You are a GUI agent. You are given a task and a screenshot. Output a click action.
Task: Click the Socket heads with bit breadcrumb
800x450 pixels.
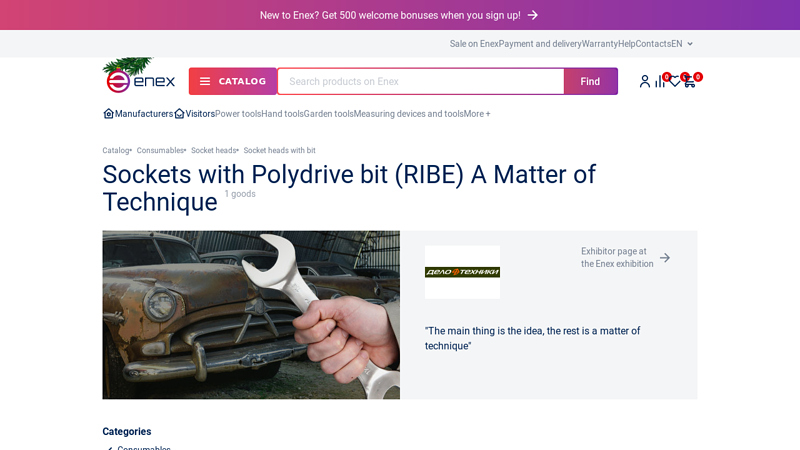280,151
